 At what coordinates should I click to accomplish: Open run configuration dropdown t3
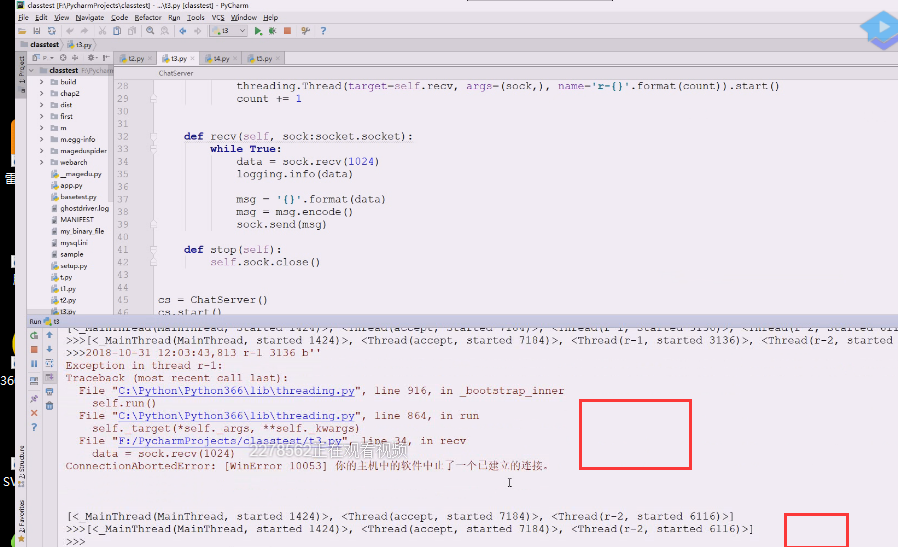click(x=229, y=31)
